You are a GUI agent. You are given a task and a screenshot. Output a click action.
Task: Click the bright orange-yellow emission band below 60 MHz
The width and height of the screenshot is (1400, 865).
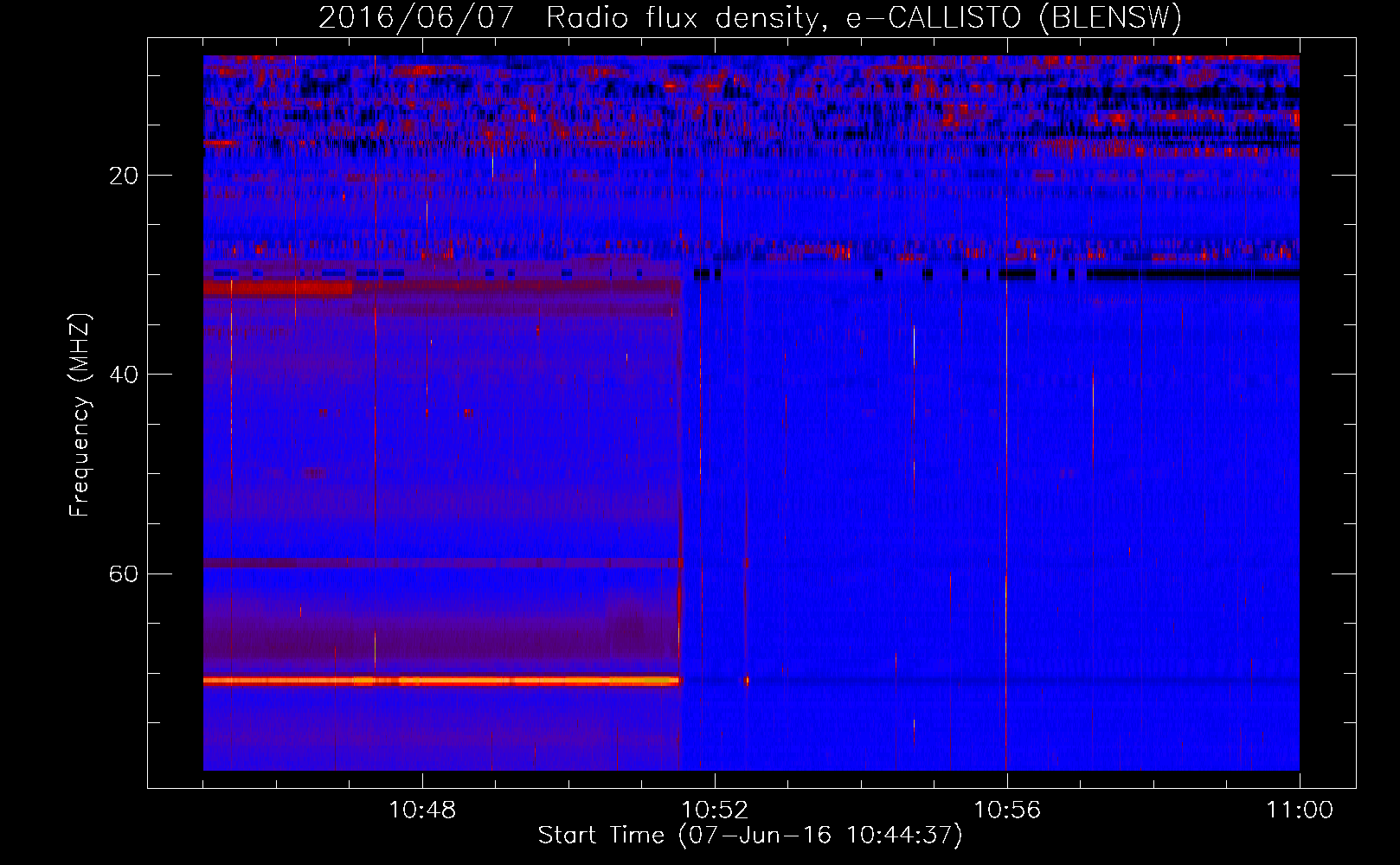pyautogui.click(x=442, y=682)
